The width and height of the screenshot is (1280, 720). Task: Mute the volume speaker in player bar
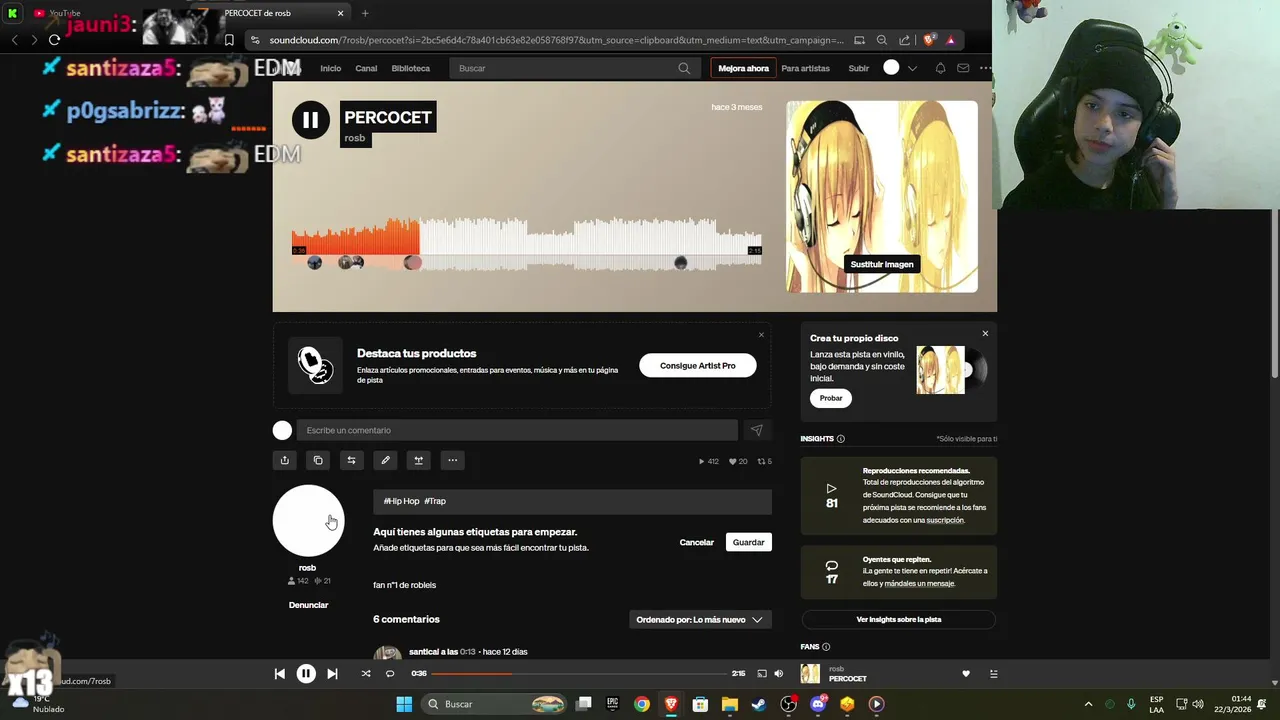pos(778,674)
